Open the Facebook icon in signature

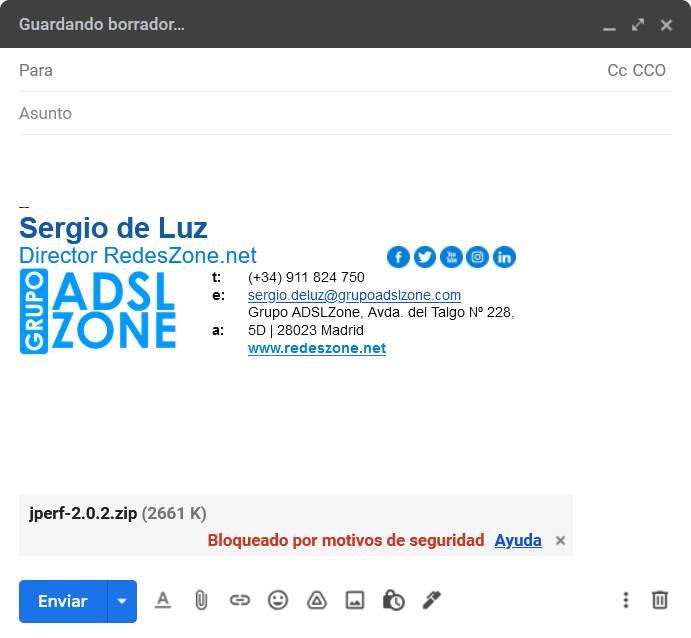pos(398,257)
